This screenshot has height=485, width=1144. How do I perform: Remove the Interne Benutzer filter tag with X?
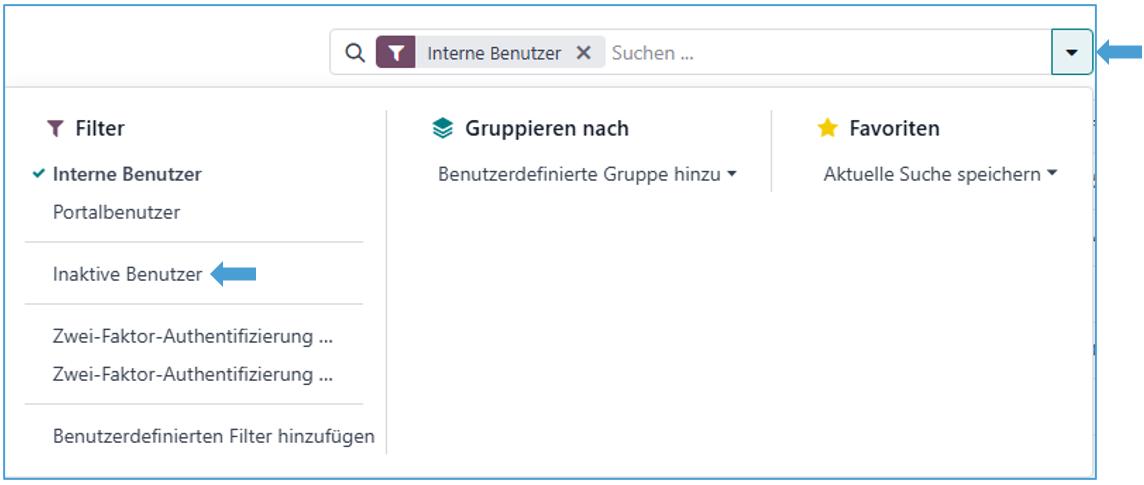point(584,54)
